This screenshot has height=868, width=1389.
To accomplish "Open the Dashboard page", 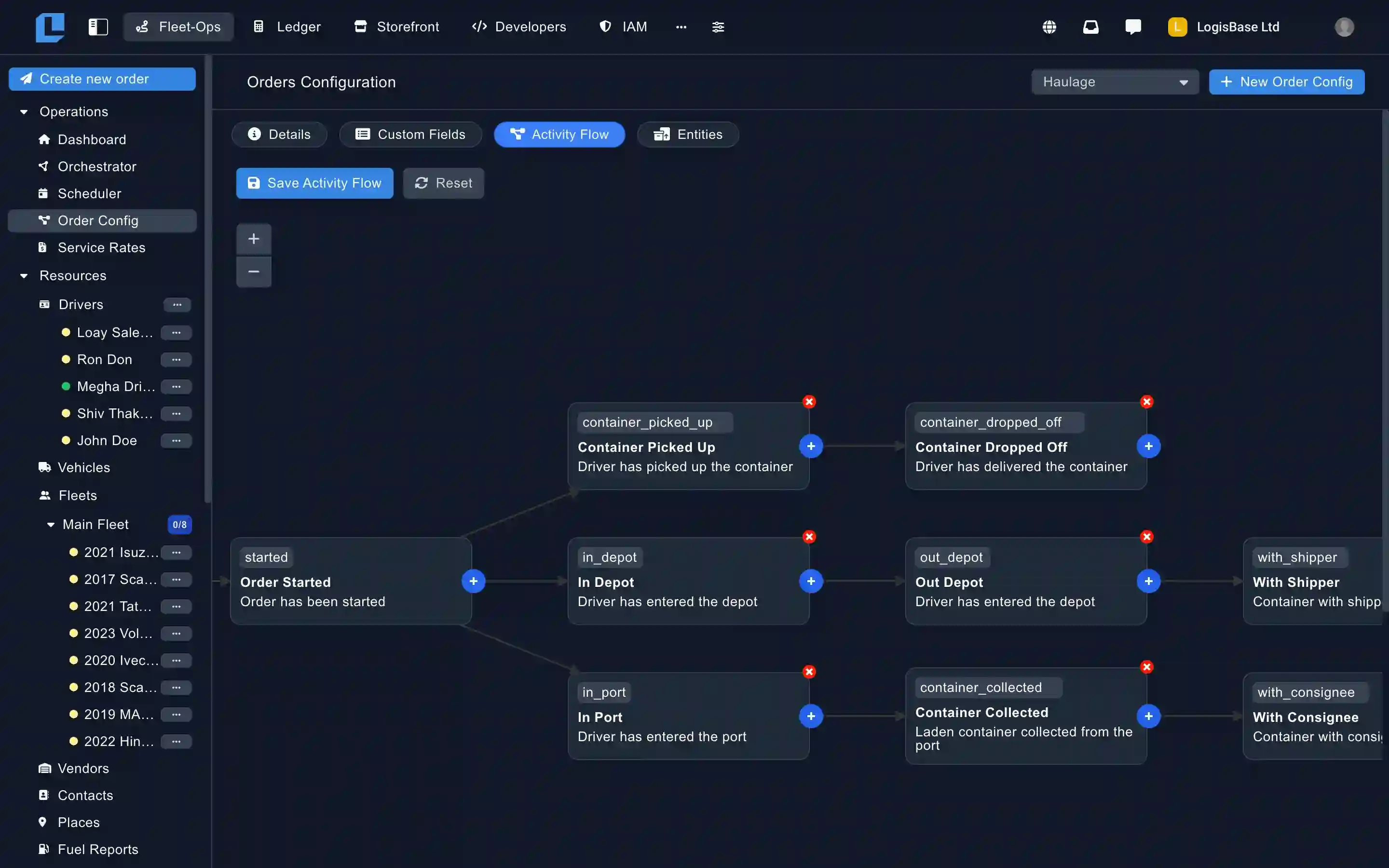I will pos(102,139).
